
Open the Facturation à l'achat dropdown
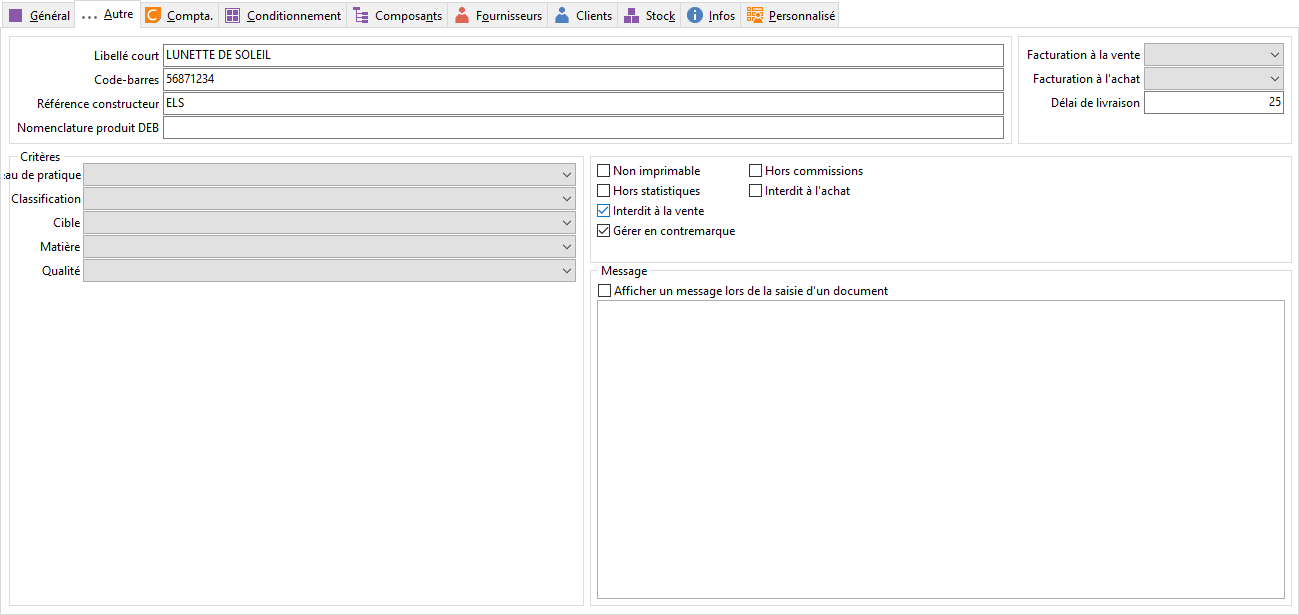click(x=1214, y=79)
